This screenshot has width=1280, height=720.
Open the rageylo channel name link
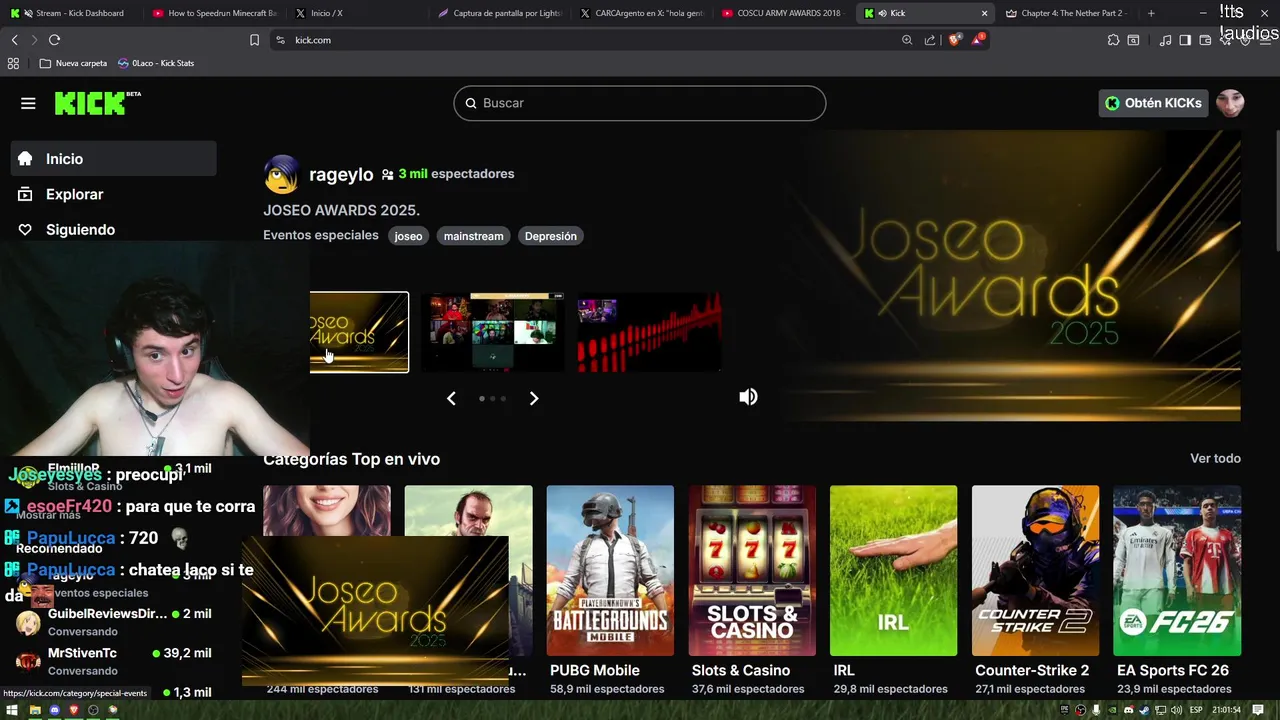coord(341,174)
